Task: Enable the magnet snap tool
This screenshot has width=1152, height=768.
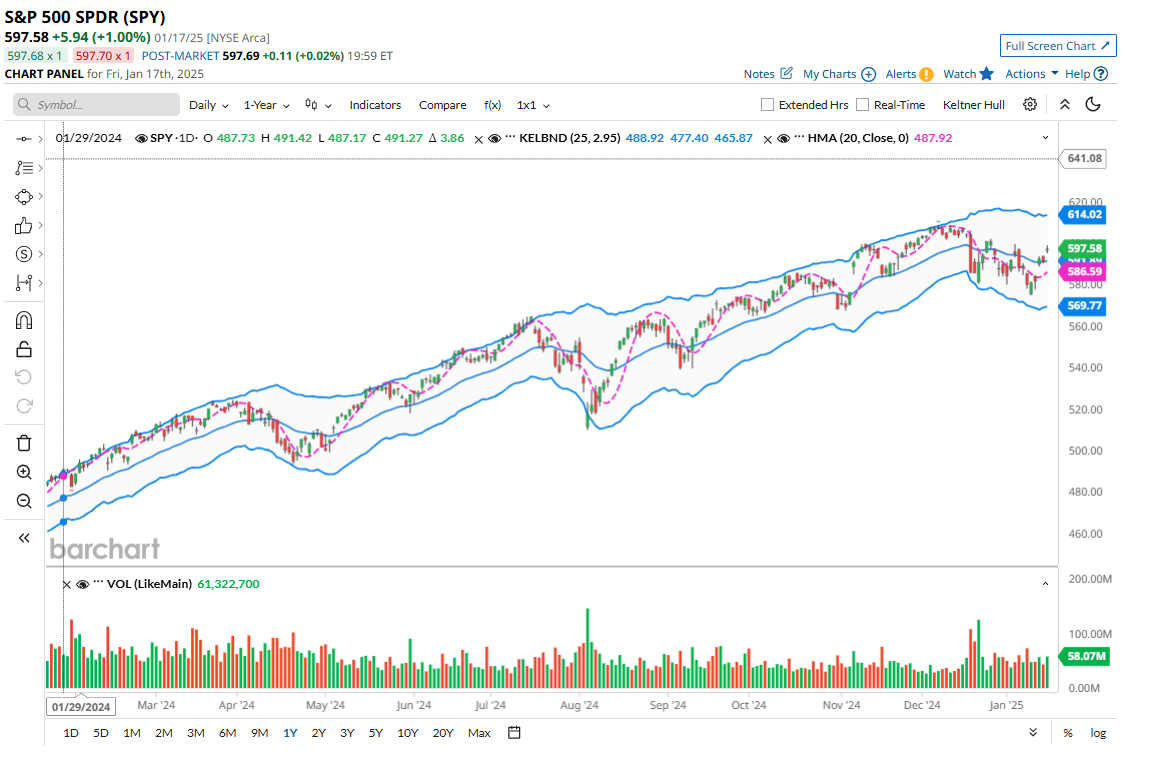Action: (x=24, y=320)
